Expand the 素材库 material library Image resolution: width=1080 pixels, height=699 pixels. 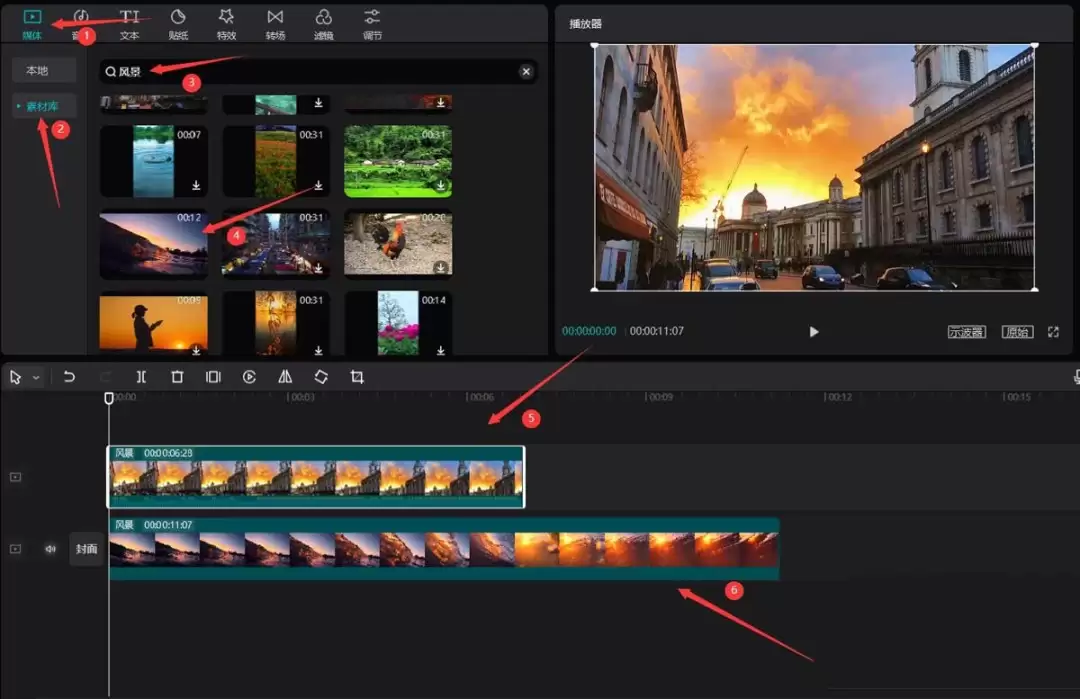(x=44, y=106)
